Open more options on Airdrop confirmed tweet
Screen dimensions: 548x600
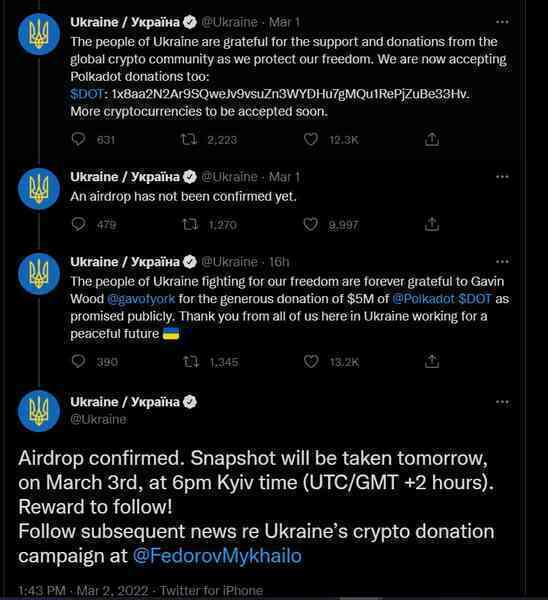tap(502, 402)
